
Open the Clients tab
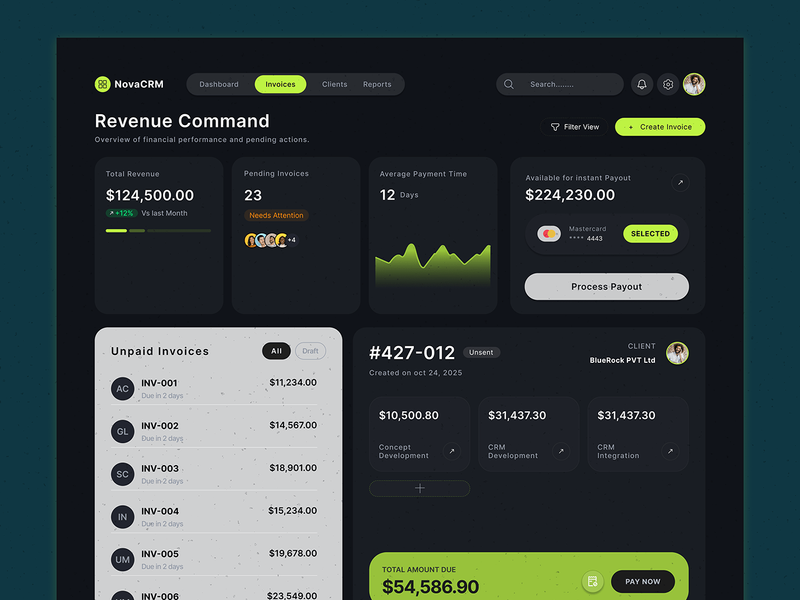click(334, 84)
